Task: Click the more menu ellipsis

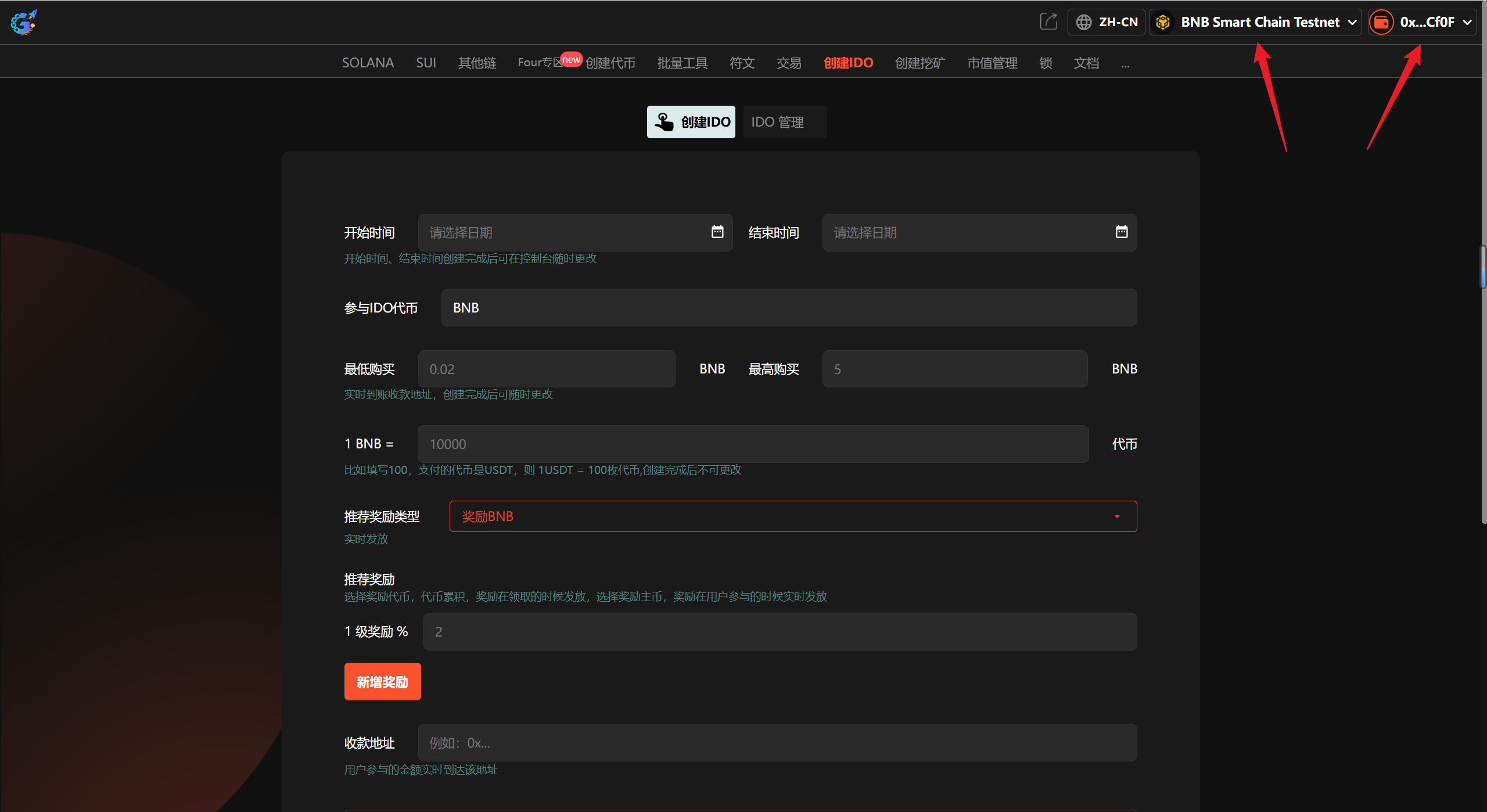Action: 1125,64
